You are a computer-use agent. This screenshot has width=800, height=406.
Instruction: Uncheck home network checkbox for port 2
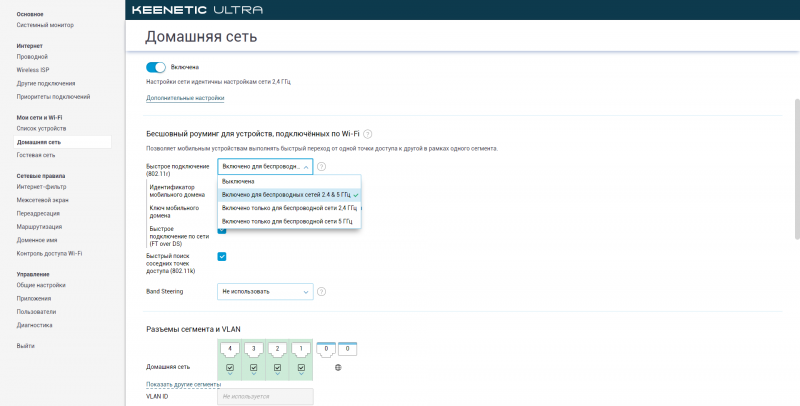click(x=277, y=367)
